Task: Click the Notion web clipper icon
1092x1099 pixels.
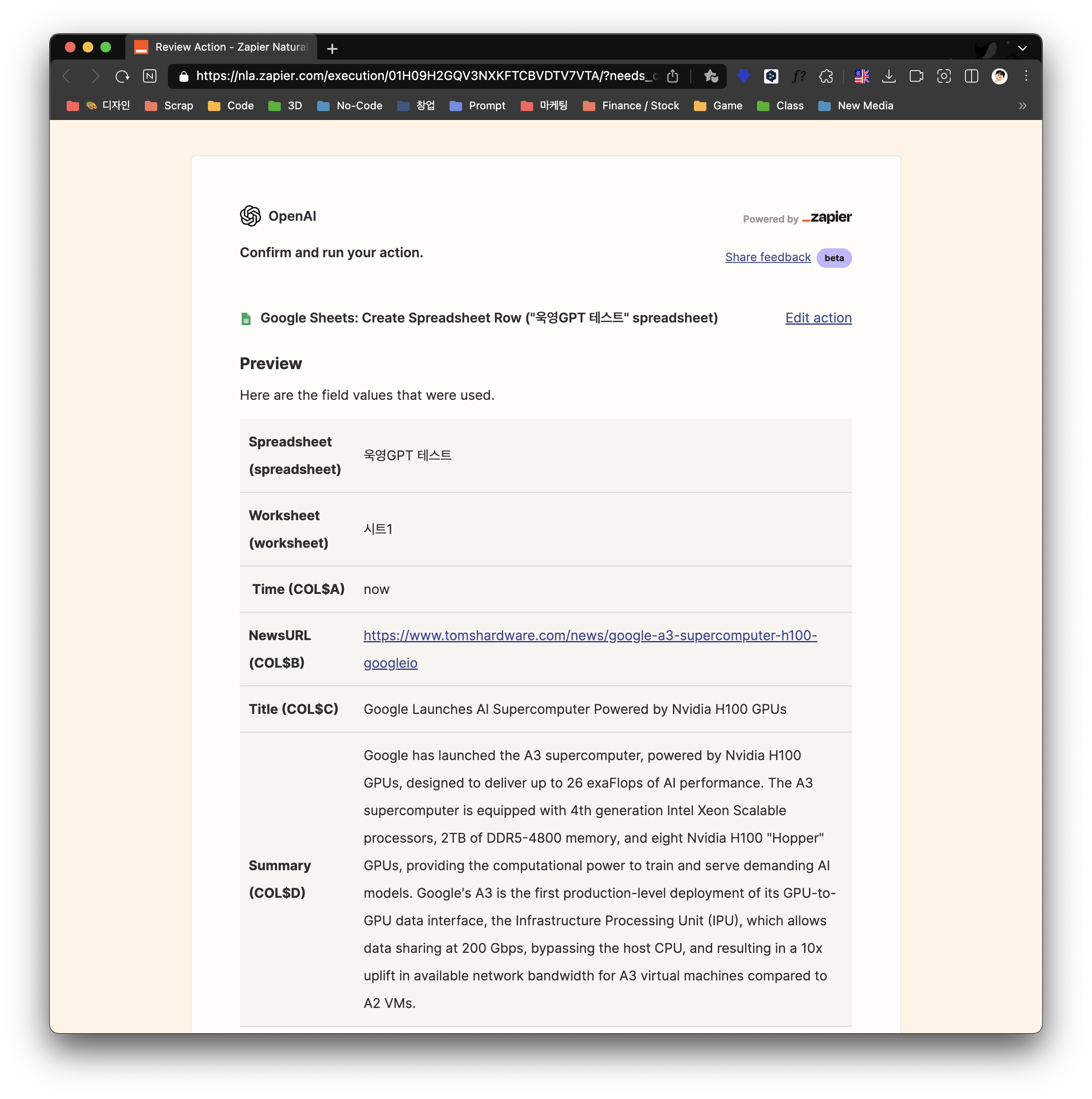Action: (x=150, y=76)
